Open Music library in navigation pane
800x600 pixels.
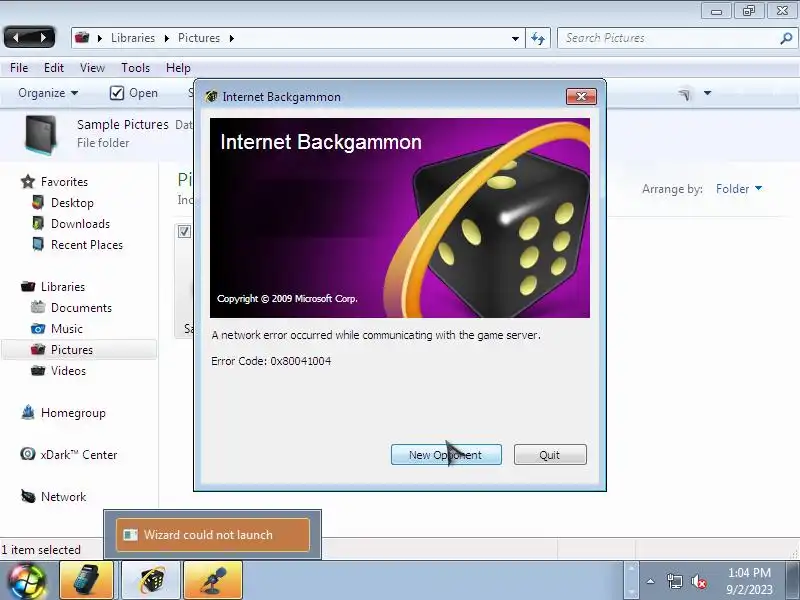pyautogui.click(x=67, y=329)
